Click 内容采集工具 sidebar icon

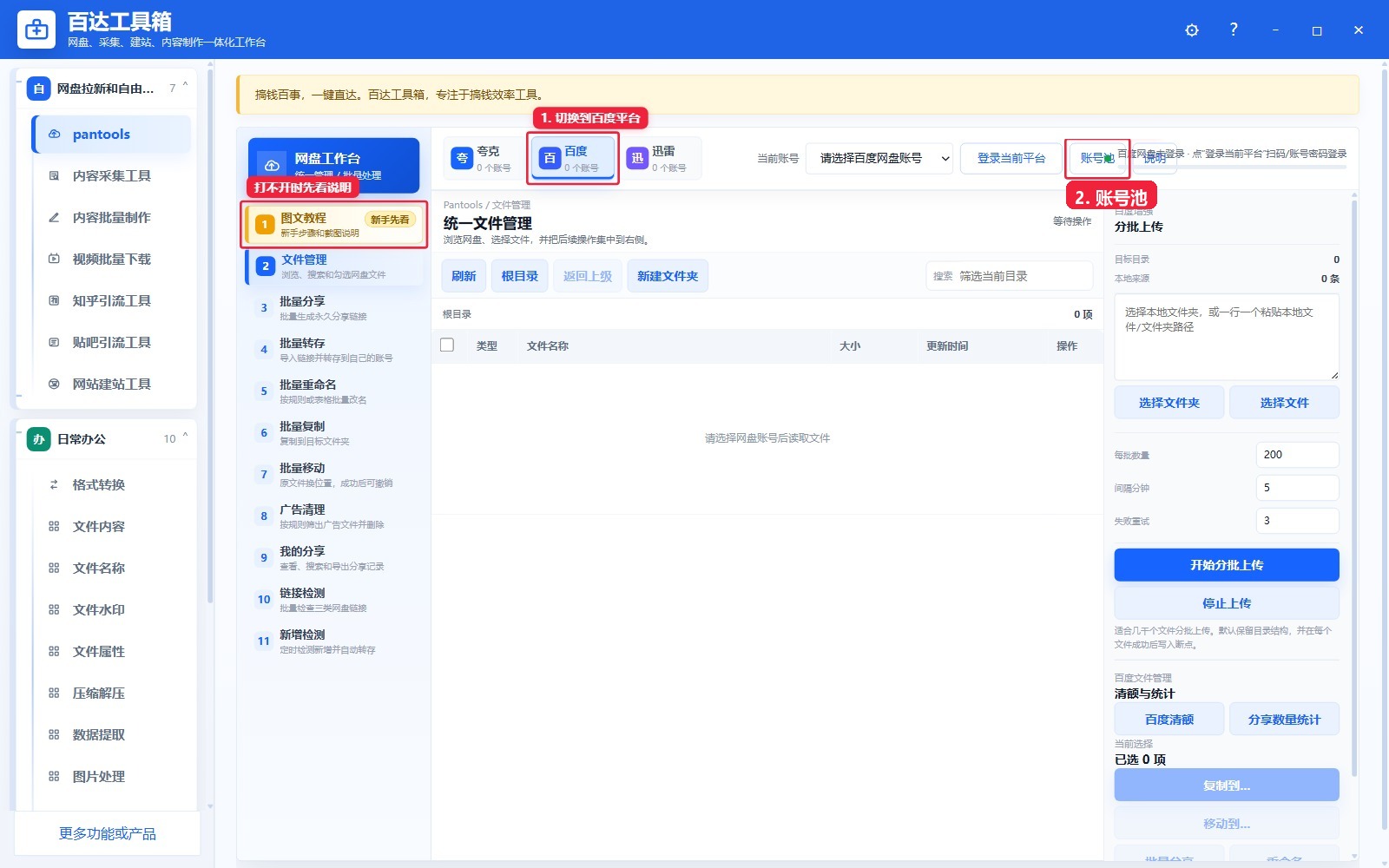tap(54, 176)
